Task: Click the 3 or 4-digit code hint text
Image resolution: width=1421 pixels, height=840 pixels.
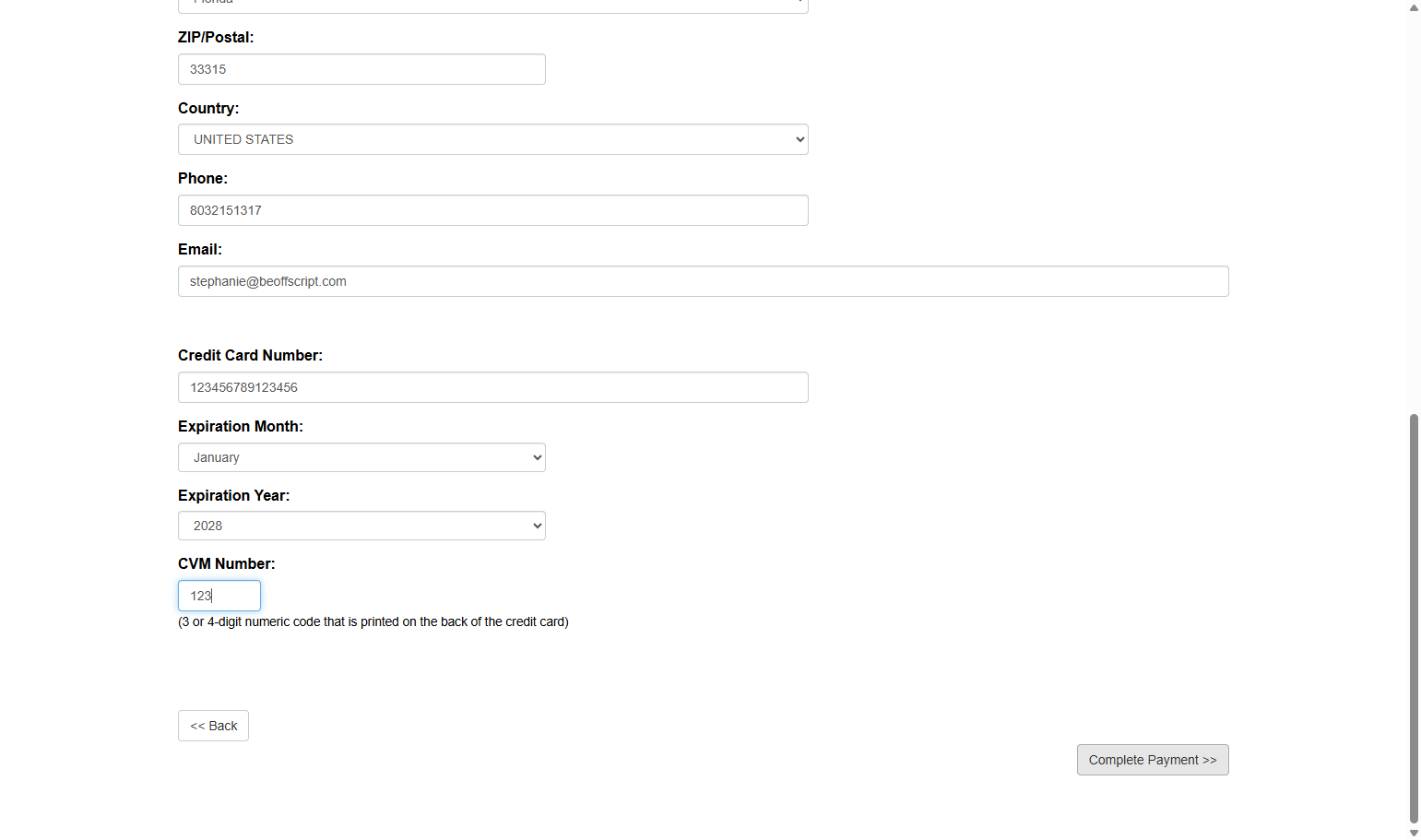Action: pos(373,621)
